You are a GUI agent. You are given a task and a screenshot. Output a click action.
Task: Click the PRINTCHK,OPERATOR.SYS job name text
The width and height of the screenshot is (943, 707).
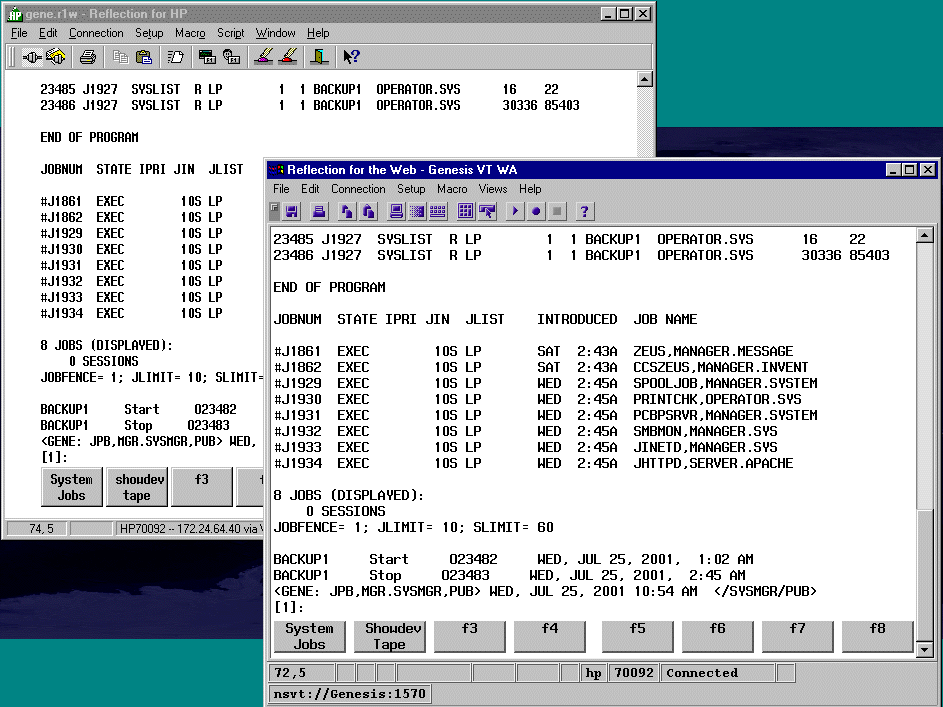[717, 399]
